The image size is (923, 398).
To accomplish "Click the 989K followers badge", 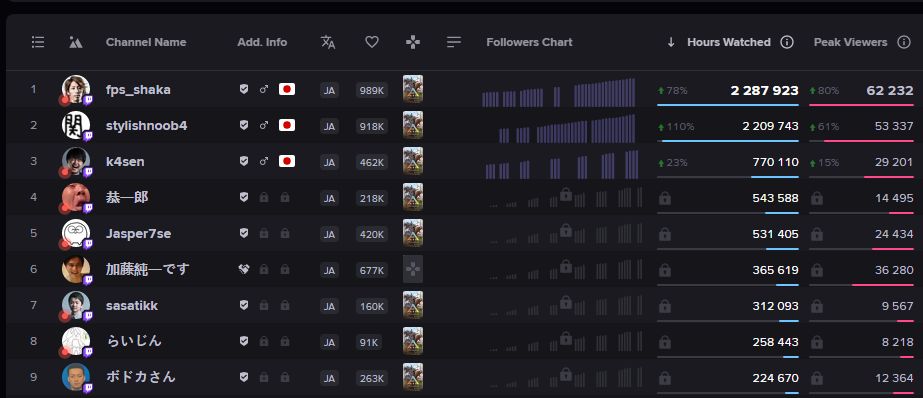I will [x=371, y=90].
